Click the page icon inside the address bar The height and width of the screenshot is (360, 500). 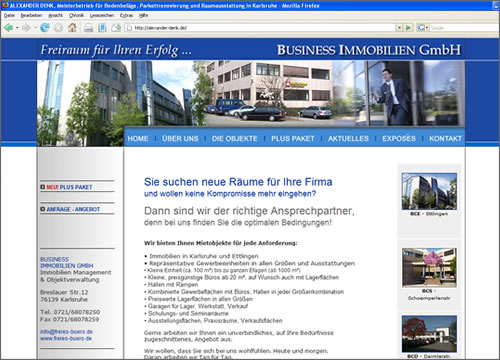pos(130,28)
